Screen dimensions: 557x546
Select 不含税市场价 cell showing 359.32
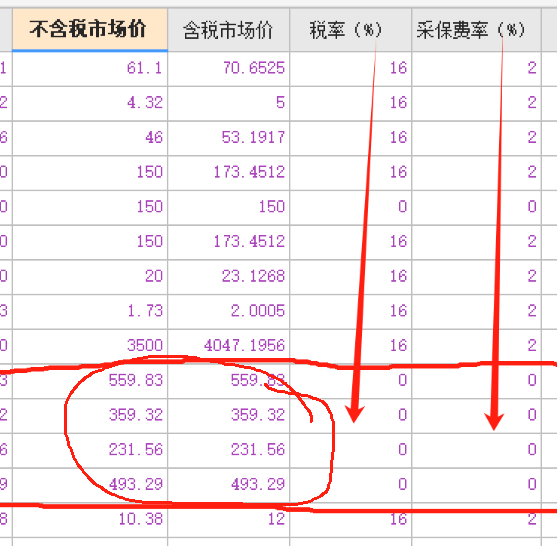(x=90, y=415)
